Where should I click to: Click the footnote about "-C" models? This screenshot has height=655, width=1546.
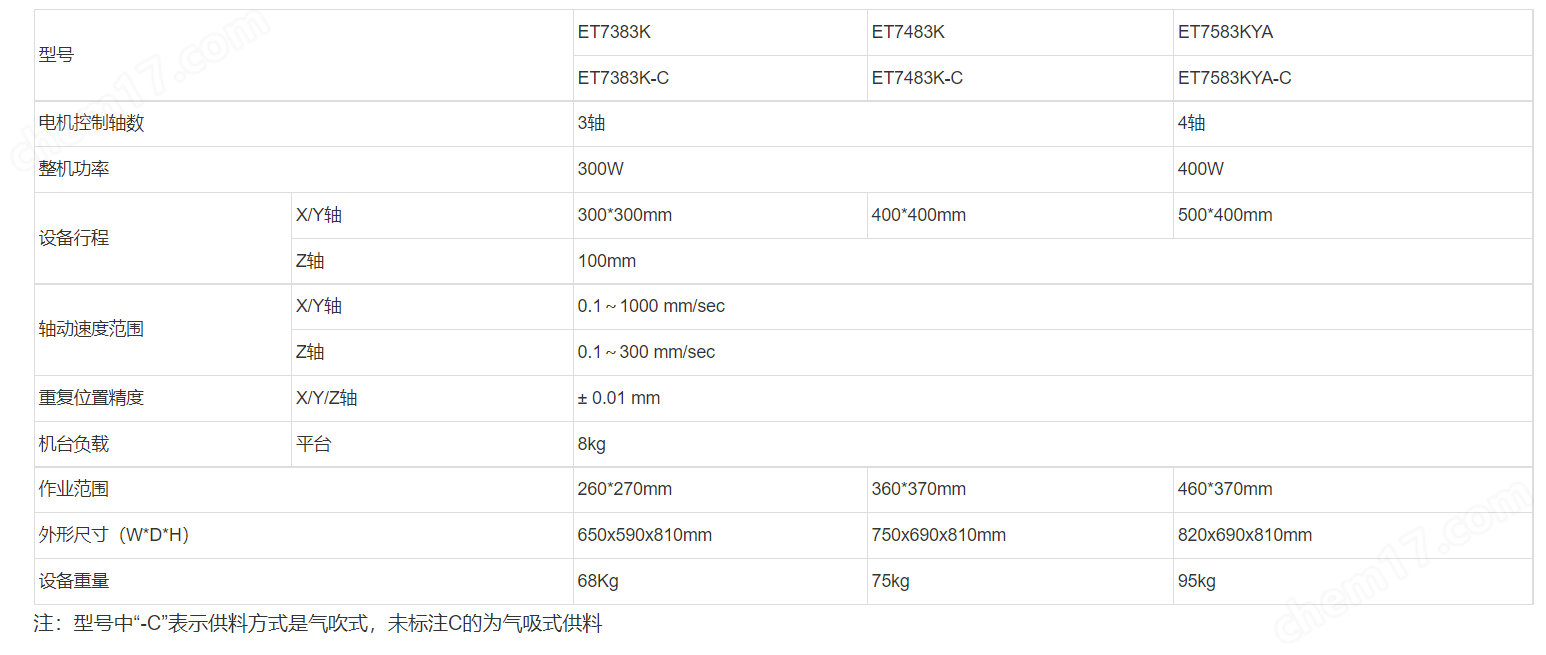coord(318,625)
